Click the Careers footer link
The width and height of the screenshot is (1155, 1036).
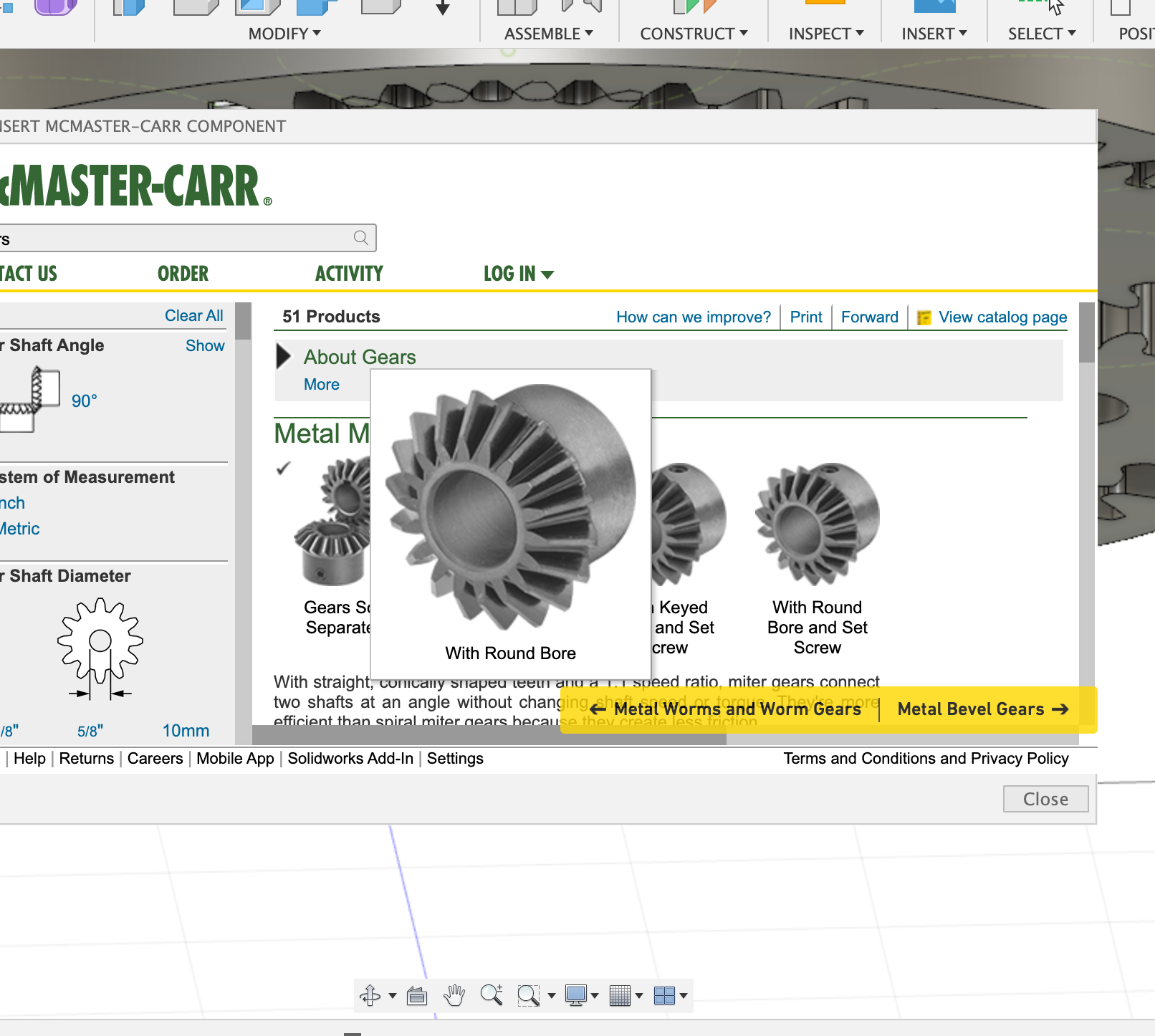(155, 759)
